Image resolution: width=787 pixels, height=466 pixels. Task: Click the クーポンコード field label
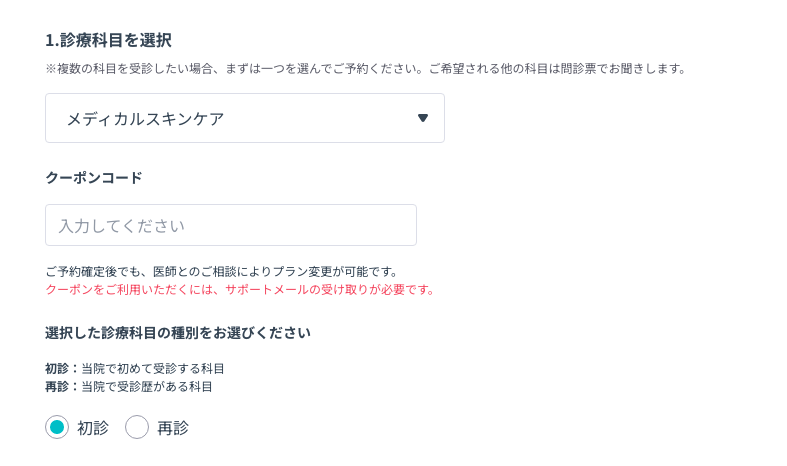[x=94, y=178]
